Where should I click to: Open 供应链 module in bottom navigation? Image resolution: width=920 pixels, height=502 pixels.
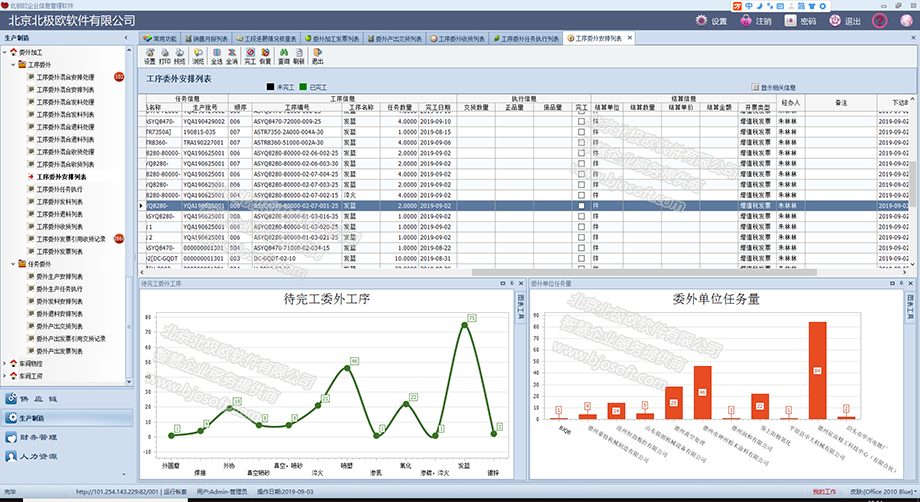(x=67, y=399)
